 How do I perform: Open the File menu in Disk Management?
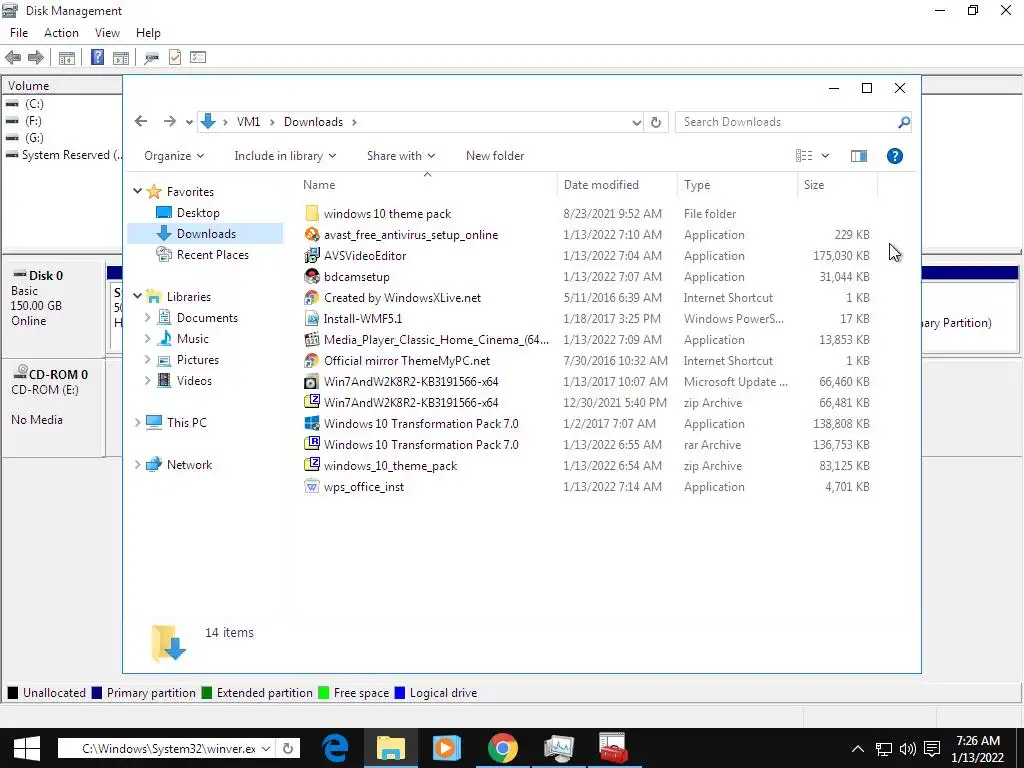[19, 33]
